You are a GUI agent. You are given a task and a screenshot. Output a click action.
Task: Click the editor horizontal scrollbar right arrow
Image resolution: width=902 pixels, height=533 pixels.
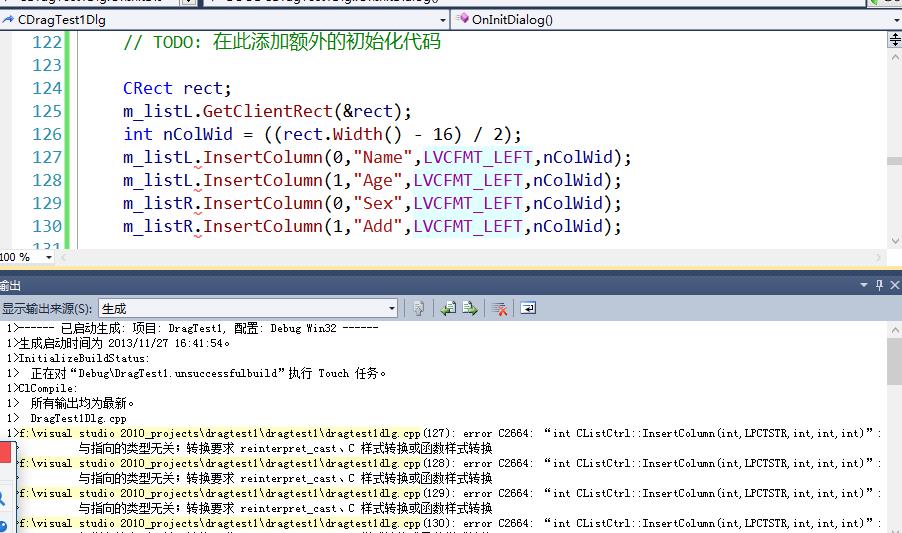point(878,258)
